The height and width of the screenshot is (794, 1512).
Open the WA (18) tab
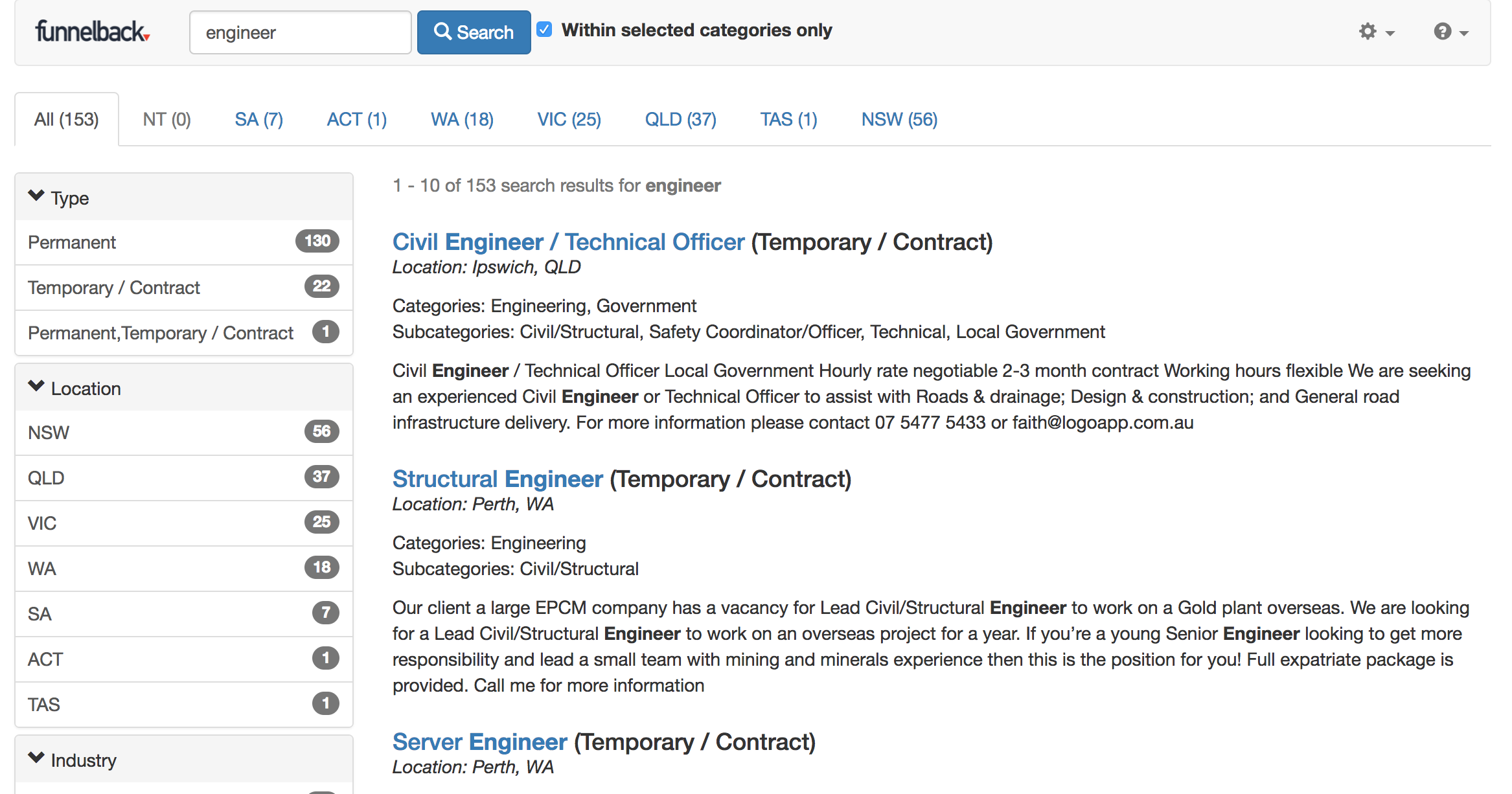[462, 120]
